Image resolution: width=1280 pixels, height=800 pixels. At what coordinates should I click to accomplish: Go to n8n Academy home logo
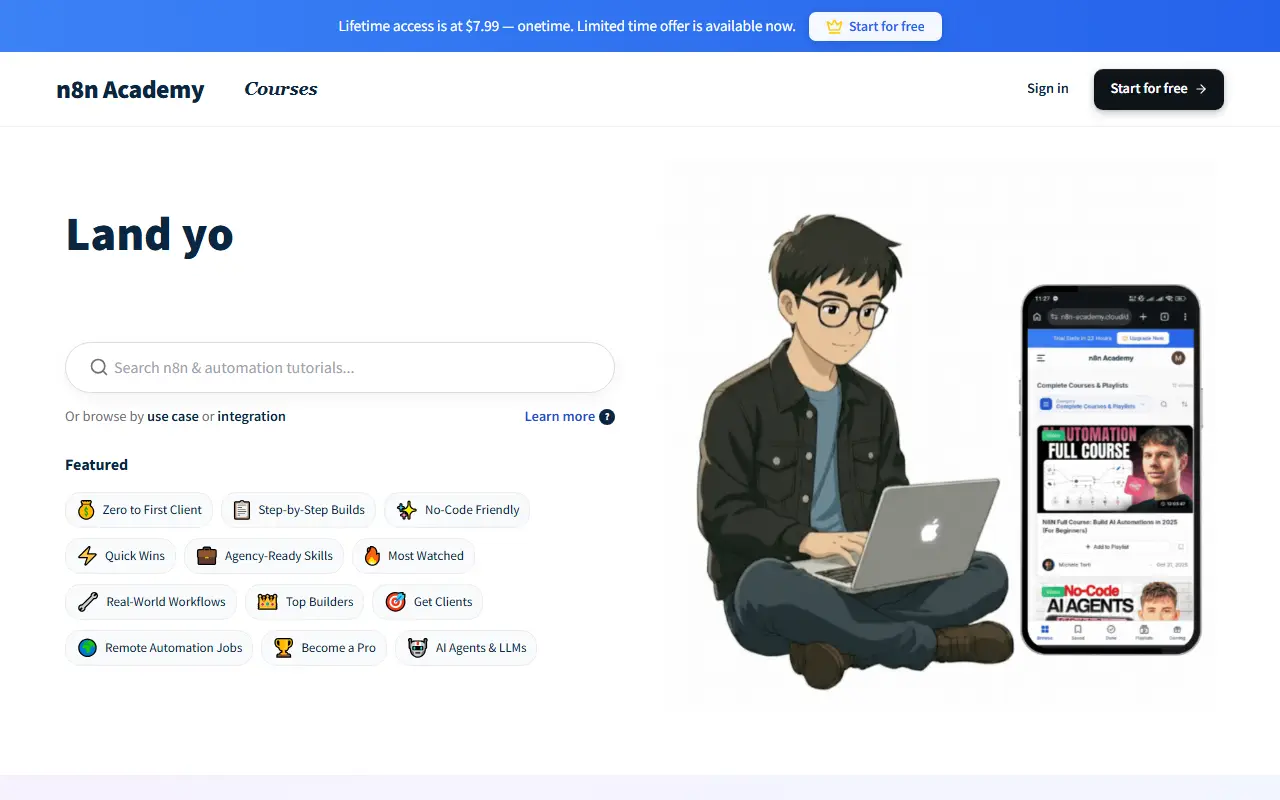click(130, 89)
